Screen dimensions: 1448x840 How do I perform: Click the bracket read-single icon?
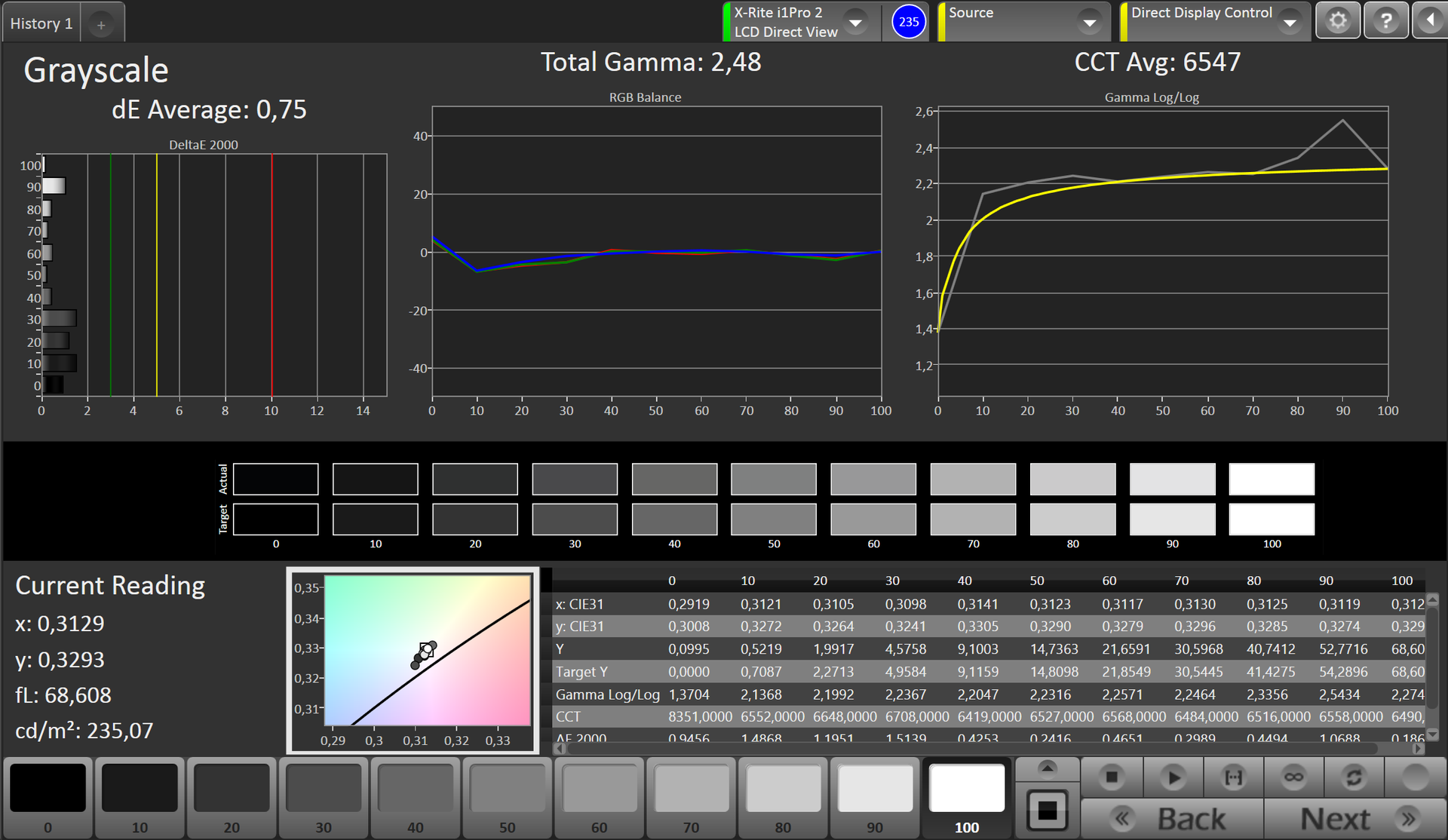tap(1233, 777)
